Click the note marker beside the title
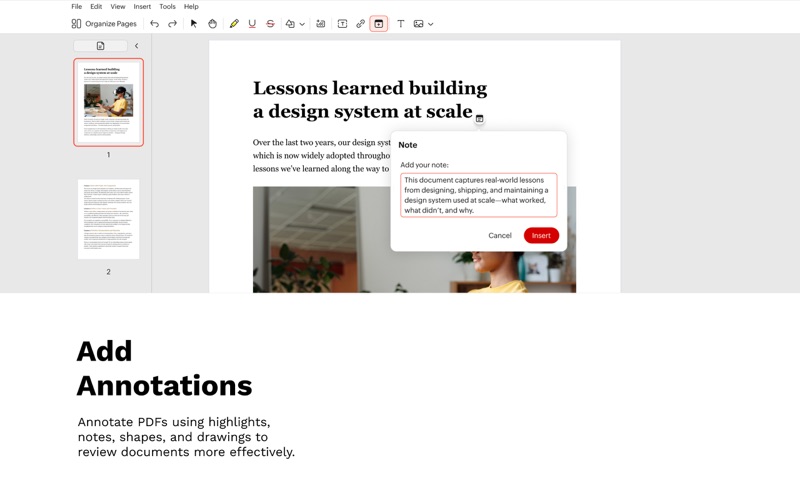The image size is (800, 500). pyautogui.click(x=480, y=119)
